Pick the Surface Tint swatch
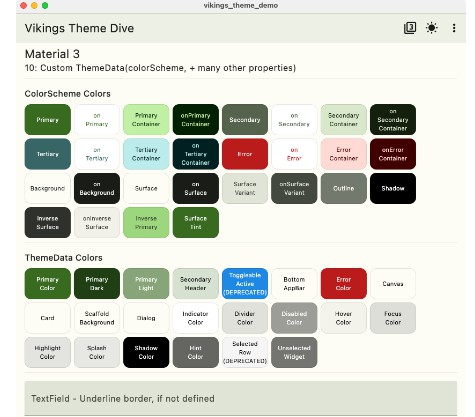This screenshot has width=475, height=417. click(x=196, y=223)
